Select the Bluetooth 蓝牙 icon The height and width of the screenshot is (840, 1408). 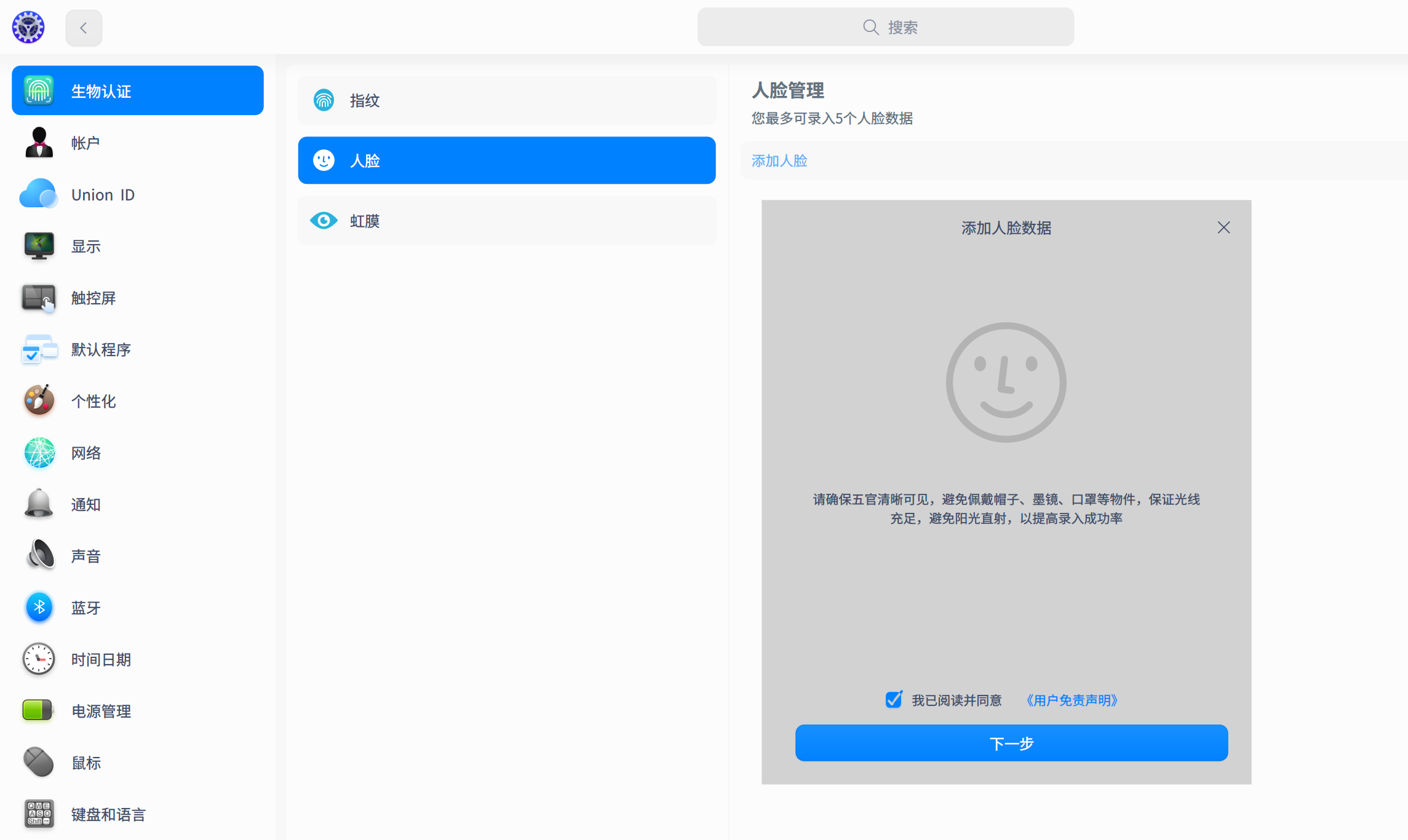(39, 607)
